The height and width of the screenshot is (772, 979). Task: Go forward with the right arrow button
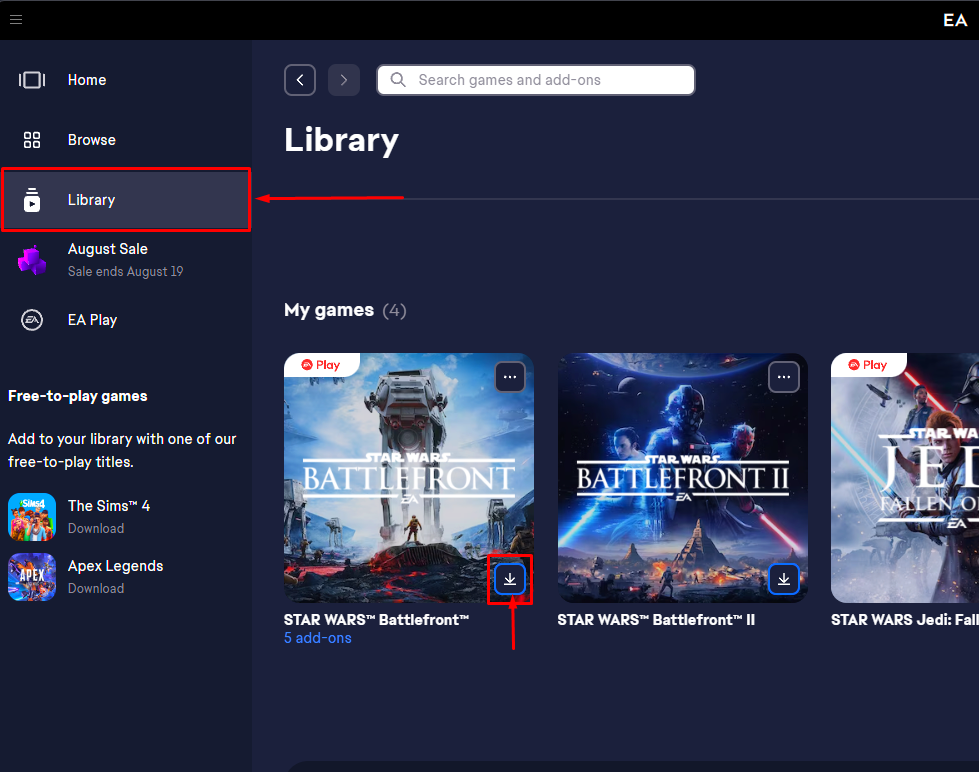point(343,80)
